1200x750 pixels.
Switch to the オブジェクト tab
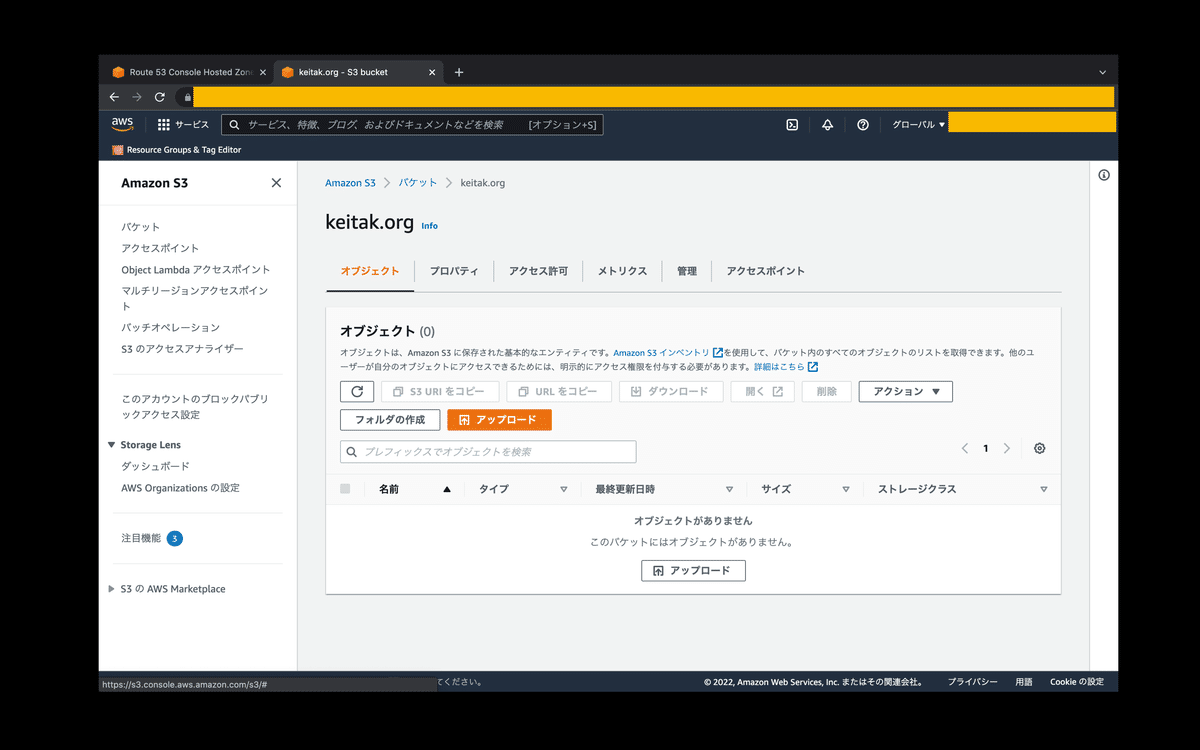click(x=370, y=271)
